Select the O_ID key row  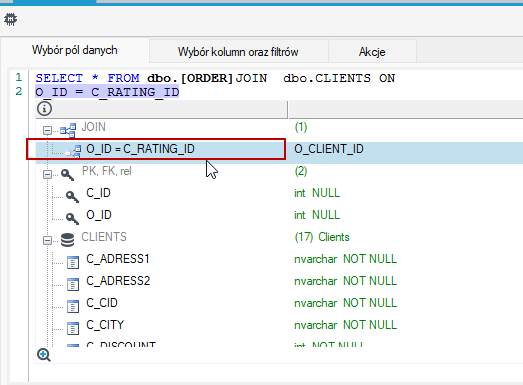coord(99,215)
